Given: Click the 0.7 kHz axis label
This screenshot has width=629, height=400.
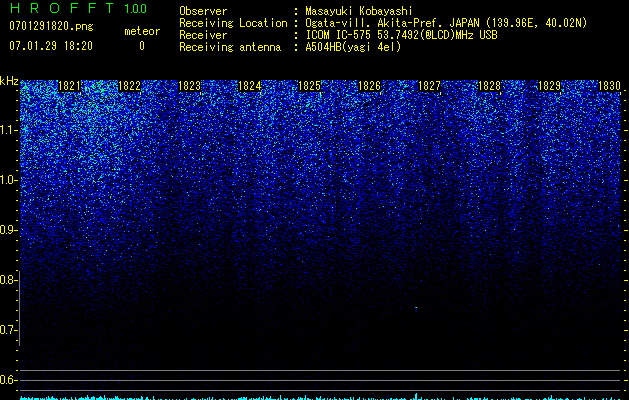Looking at the screenshot, I should tap(8, 330).
